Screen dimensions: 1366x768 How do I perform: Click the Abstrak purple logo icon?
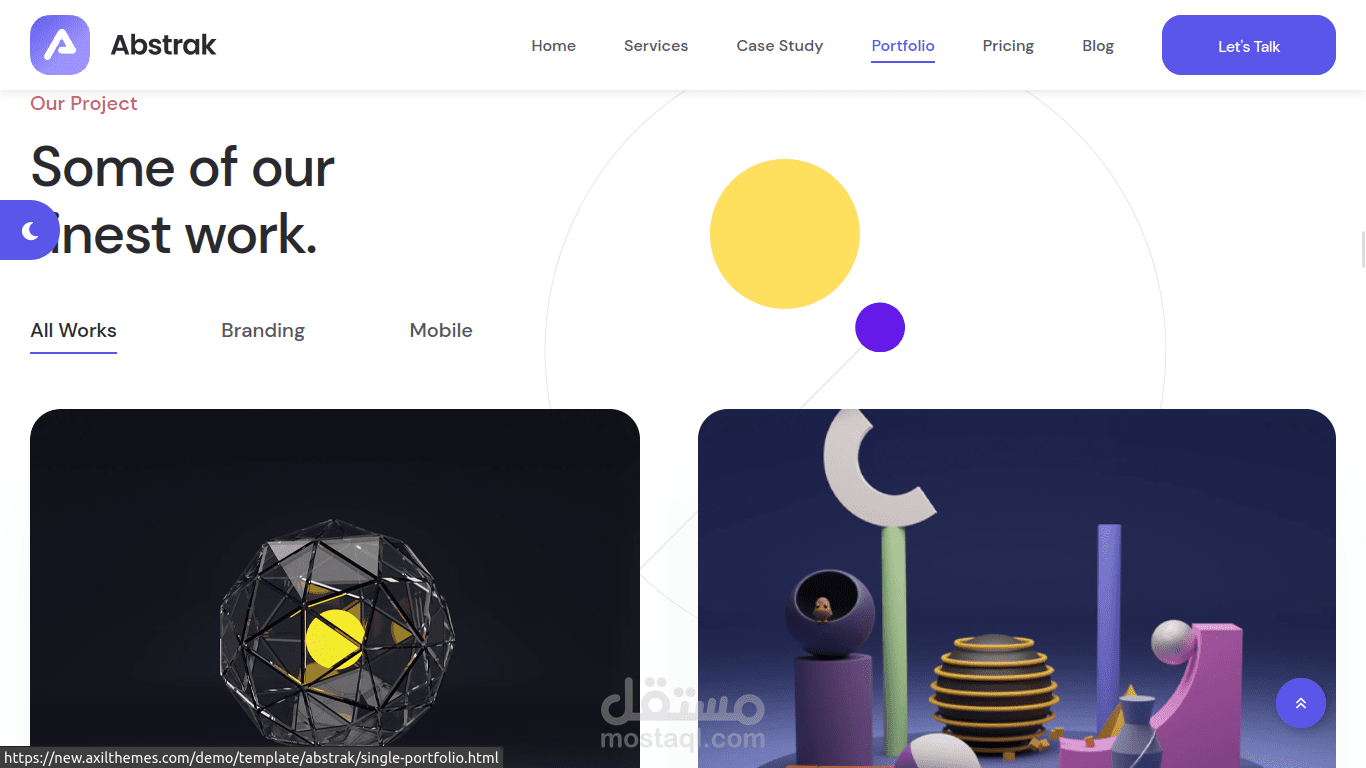click(60, 45)
